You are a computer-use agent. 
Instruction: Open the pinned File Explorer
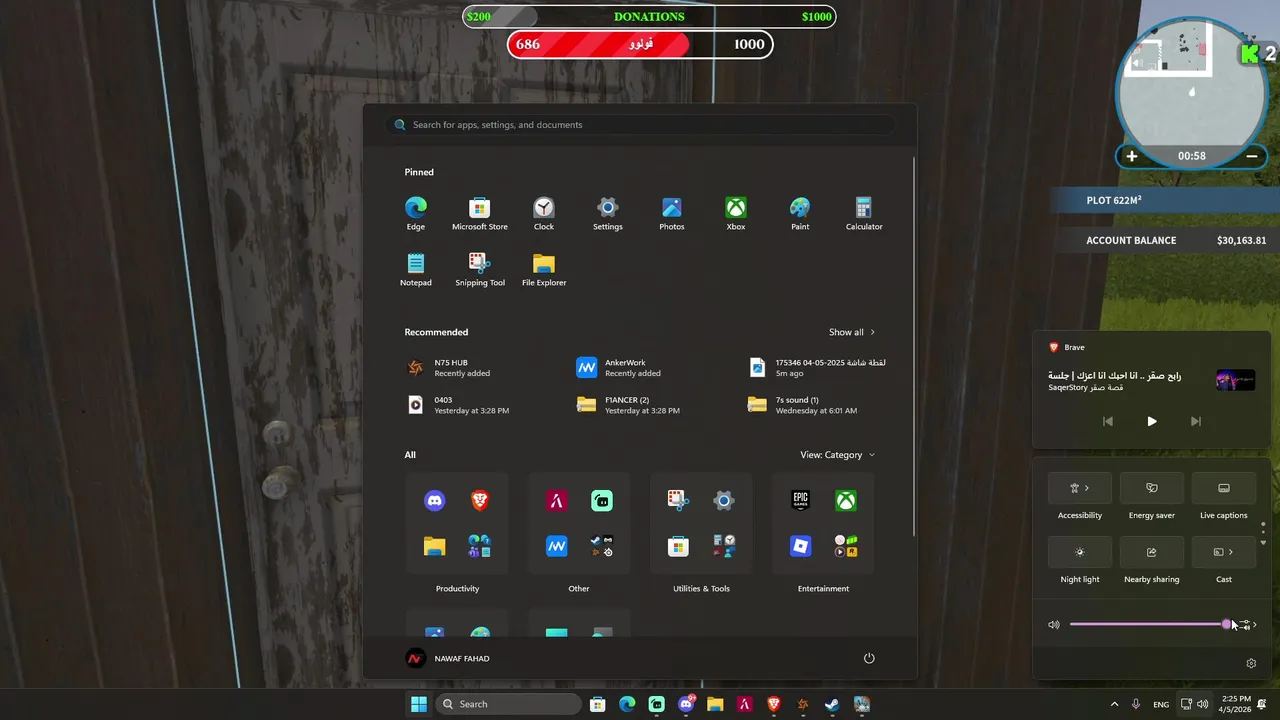544,269
